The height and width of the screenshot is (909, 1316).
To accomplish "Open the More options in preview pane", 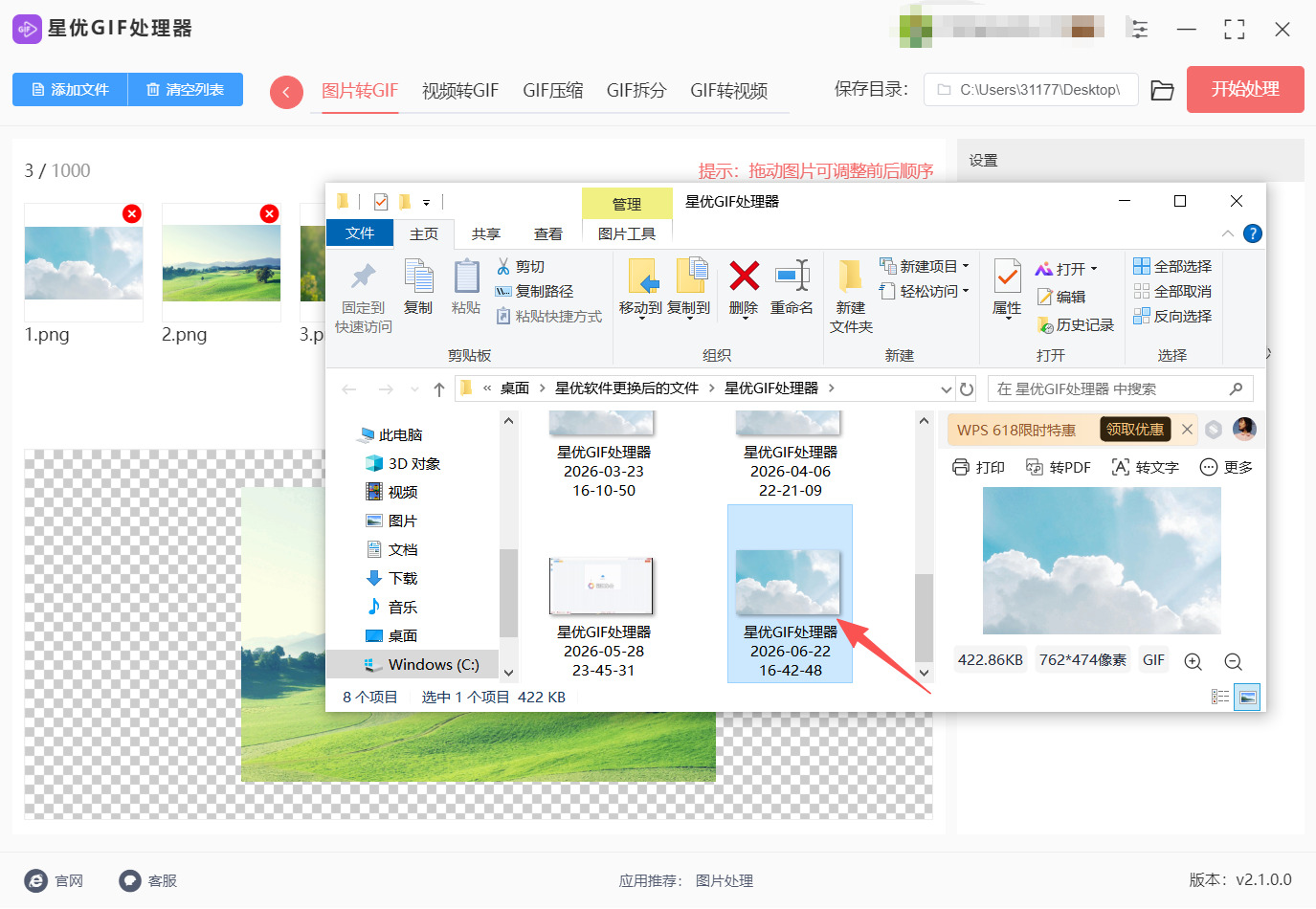I will pyautogui.click(x=1226, y=467).
